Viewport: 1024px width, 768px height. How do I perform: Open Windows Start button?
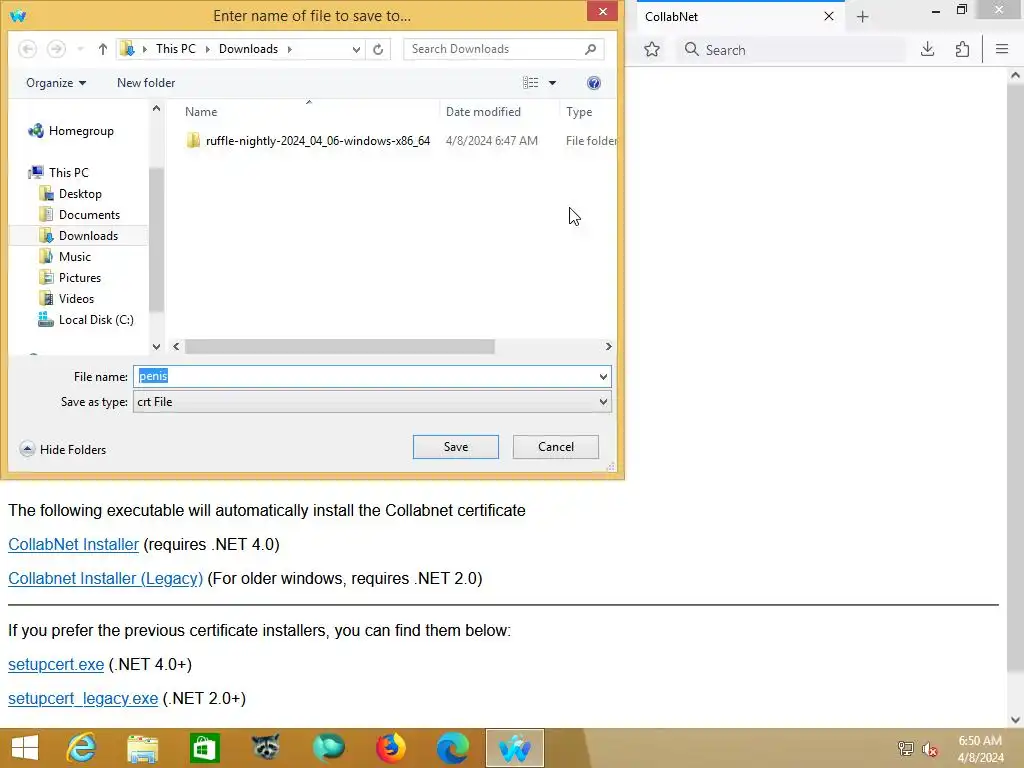pos(25,748)
